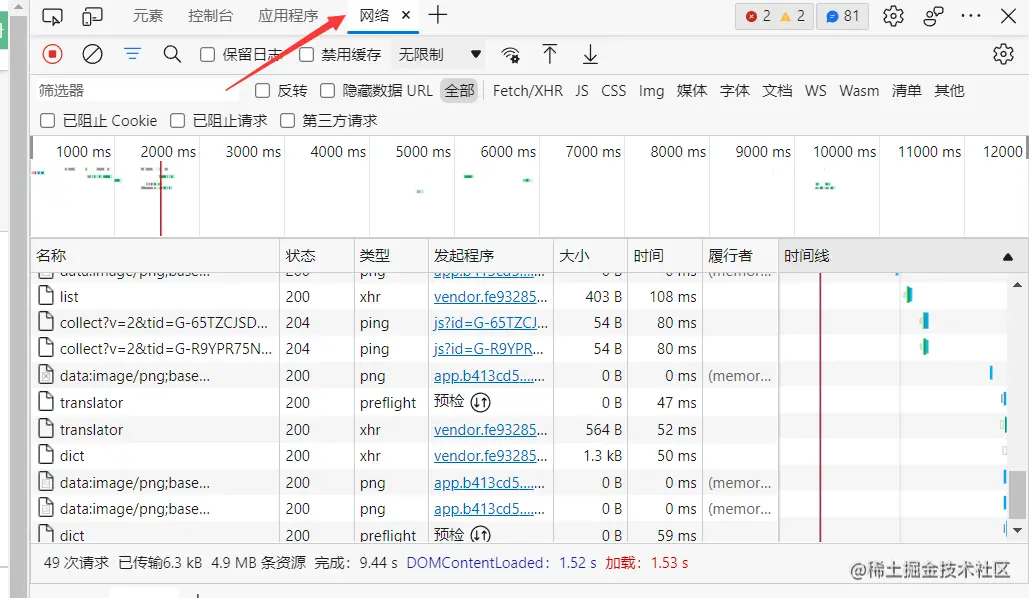This screenshot has height=598, width=1029.
Task: Select the 全部 filter
Action: 459,91
